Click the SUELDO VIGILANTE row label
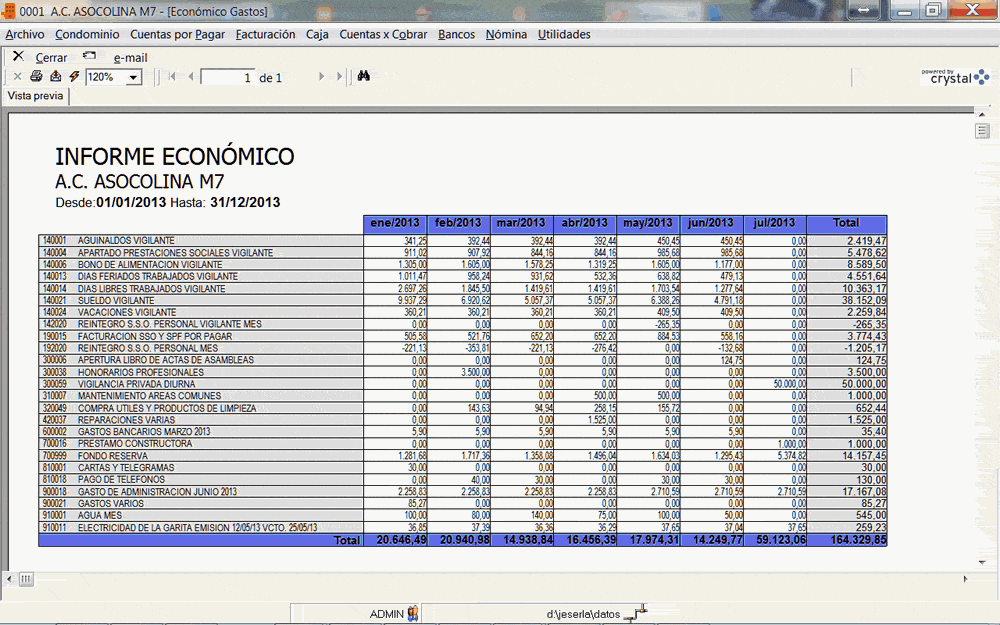This screenshot has height=625, width=1000. [x=116, y=300]
